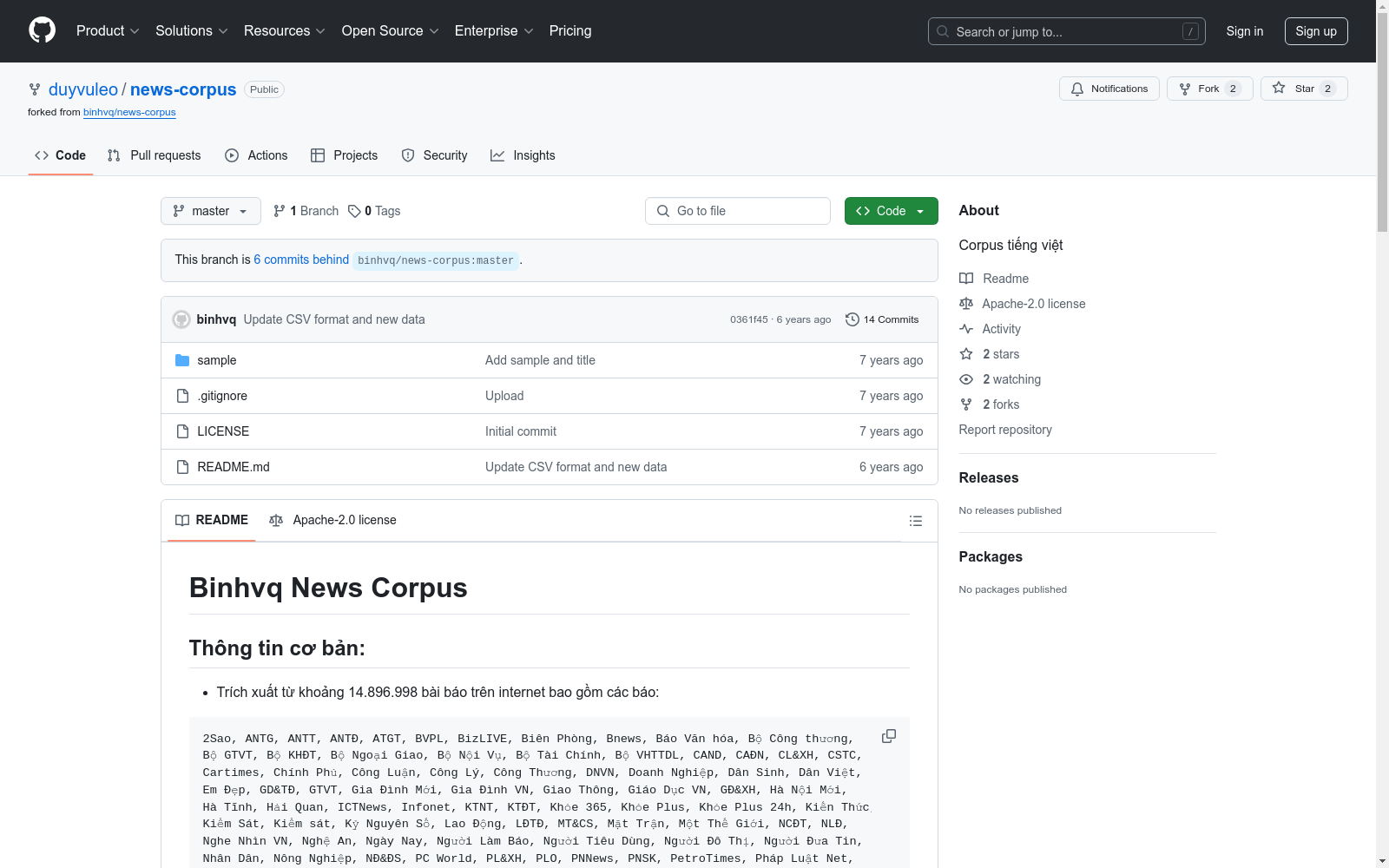Open the news-corpus repository link
This screenshot has height=868, width=1389.
click(183, 89)
